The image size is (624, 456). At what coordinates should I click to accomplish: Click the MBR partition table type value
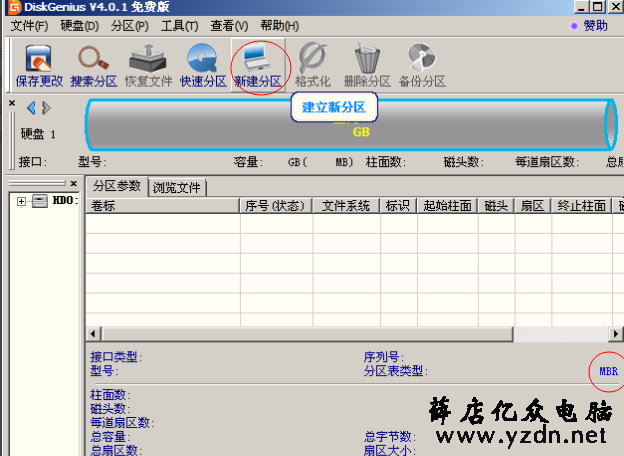point(608,371)
